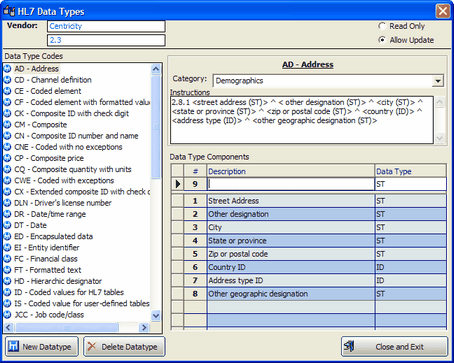Click the icon beside ID - Coded values for HL7 tables

coord(7,292)
